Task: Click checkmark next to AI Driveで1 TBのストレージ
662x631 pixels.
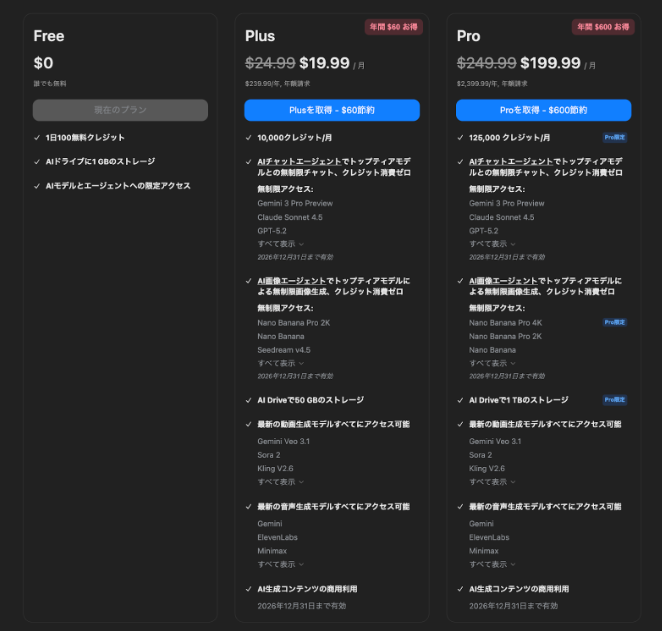Action: [460, 400]
